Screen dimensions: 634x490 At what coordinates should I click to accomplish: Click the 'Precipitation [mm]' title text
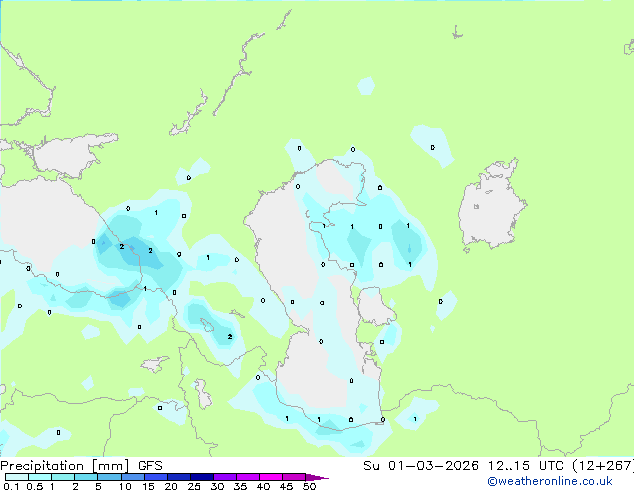65,466
